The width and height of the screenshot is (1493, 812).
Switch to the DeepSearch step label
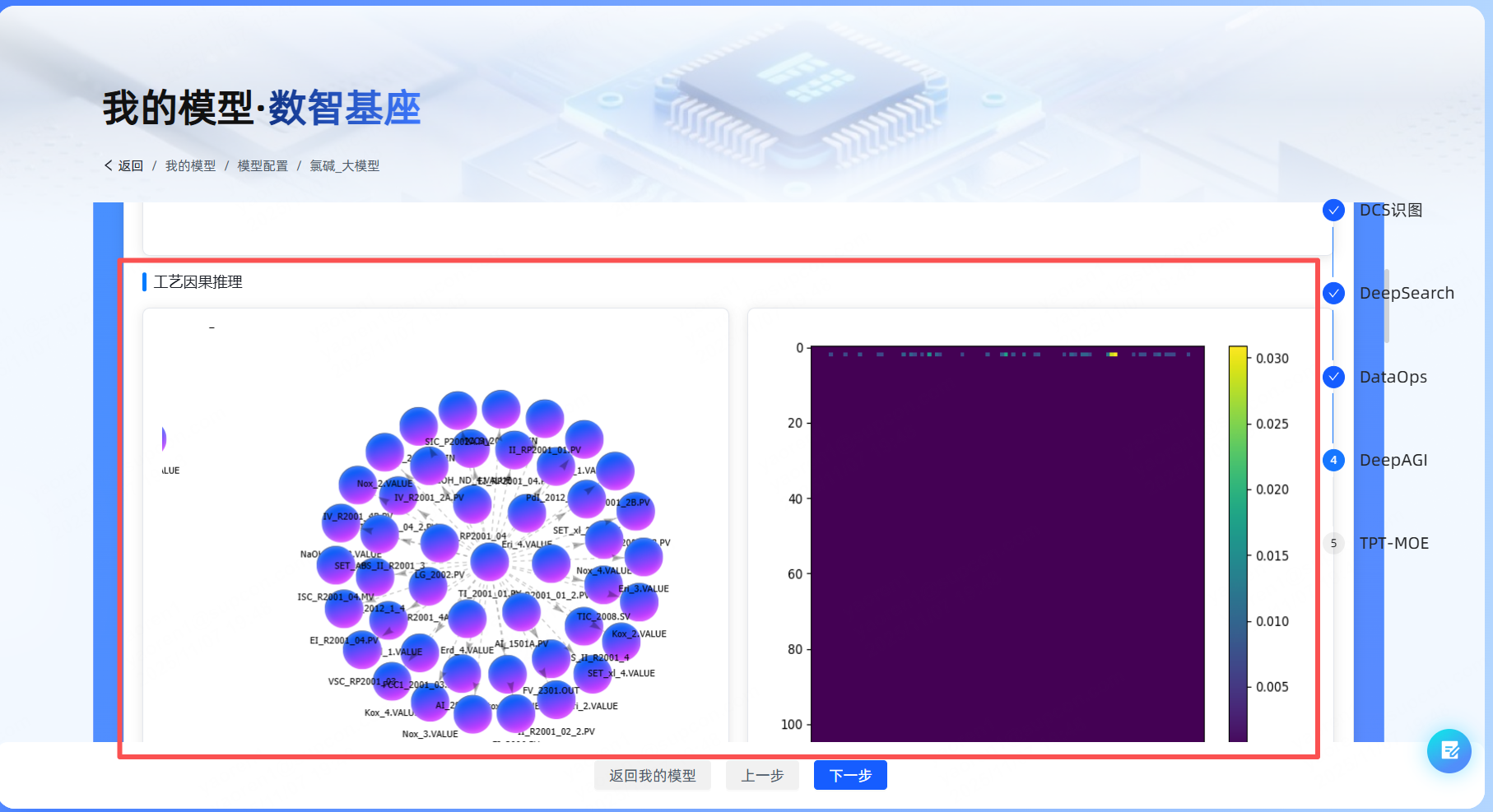click(1406, 294)
